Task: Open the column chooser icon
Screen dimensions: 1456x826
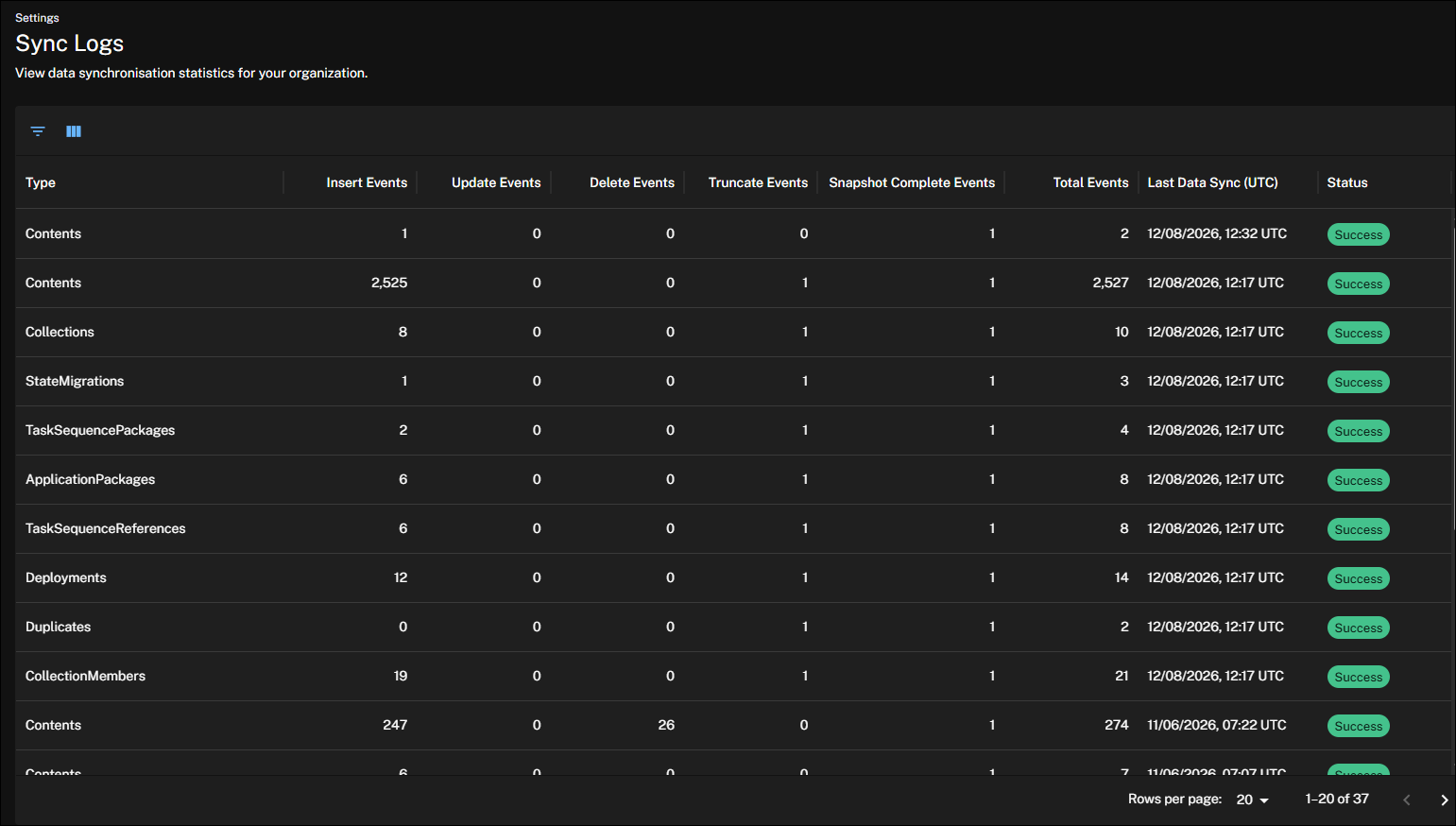Action: tap(74, 131)
